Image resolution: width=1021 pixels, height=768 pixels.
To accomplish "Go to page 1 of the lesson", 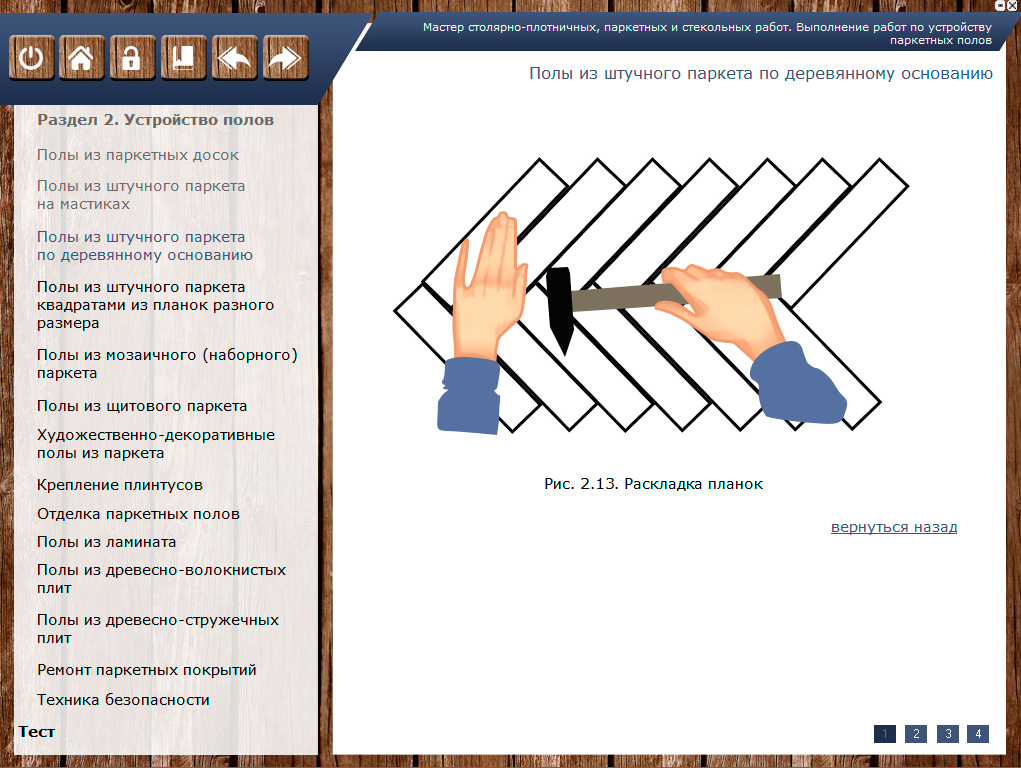I will pos(884,734).
